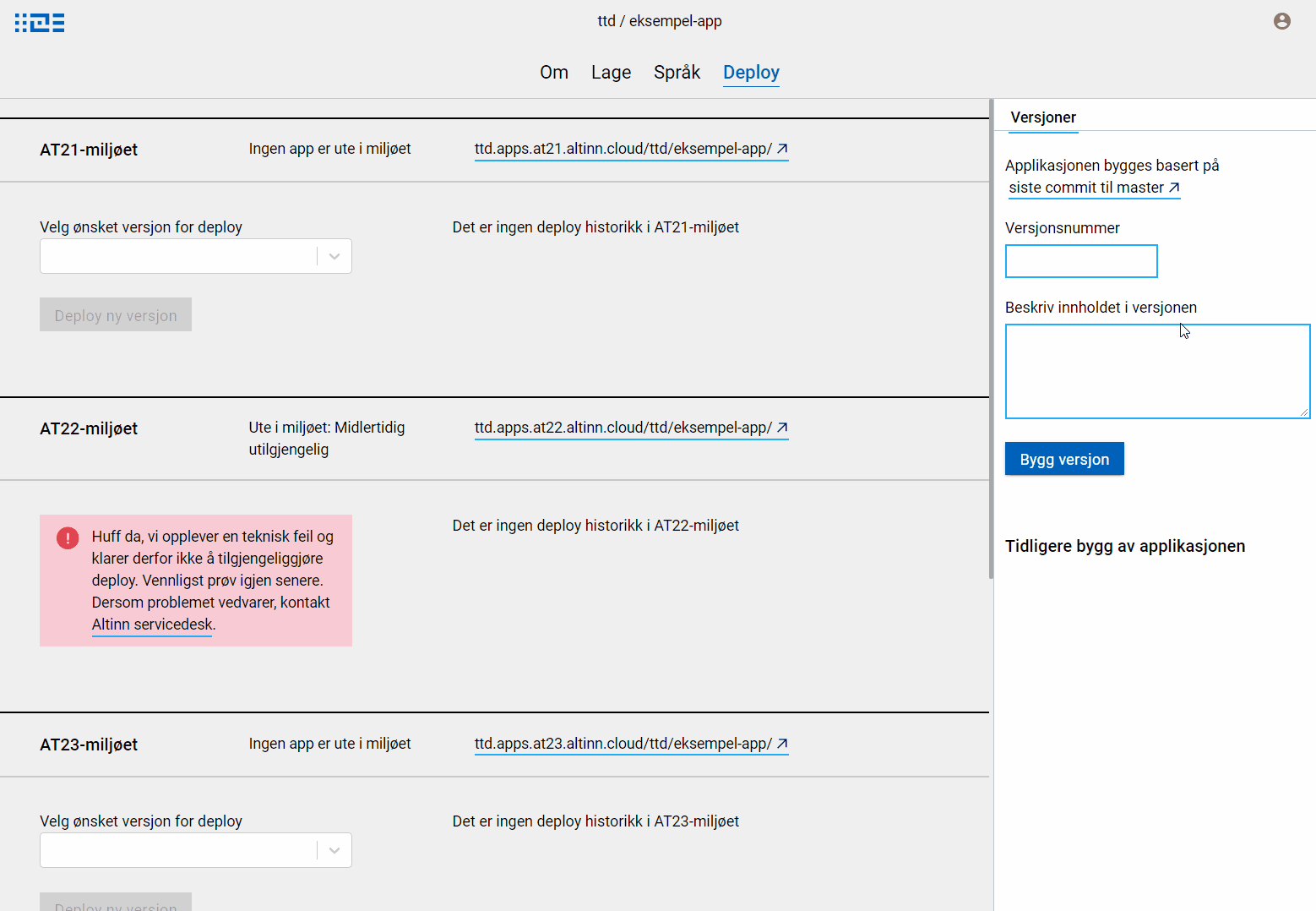This screenshot has width=1316, height=911.
Task: Select the Deploy tab
Action: coord(751,73)
